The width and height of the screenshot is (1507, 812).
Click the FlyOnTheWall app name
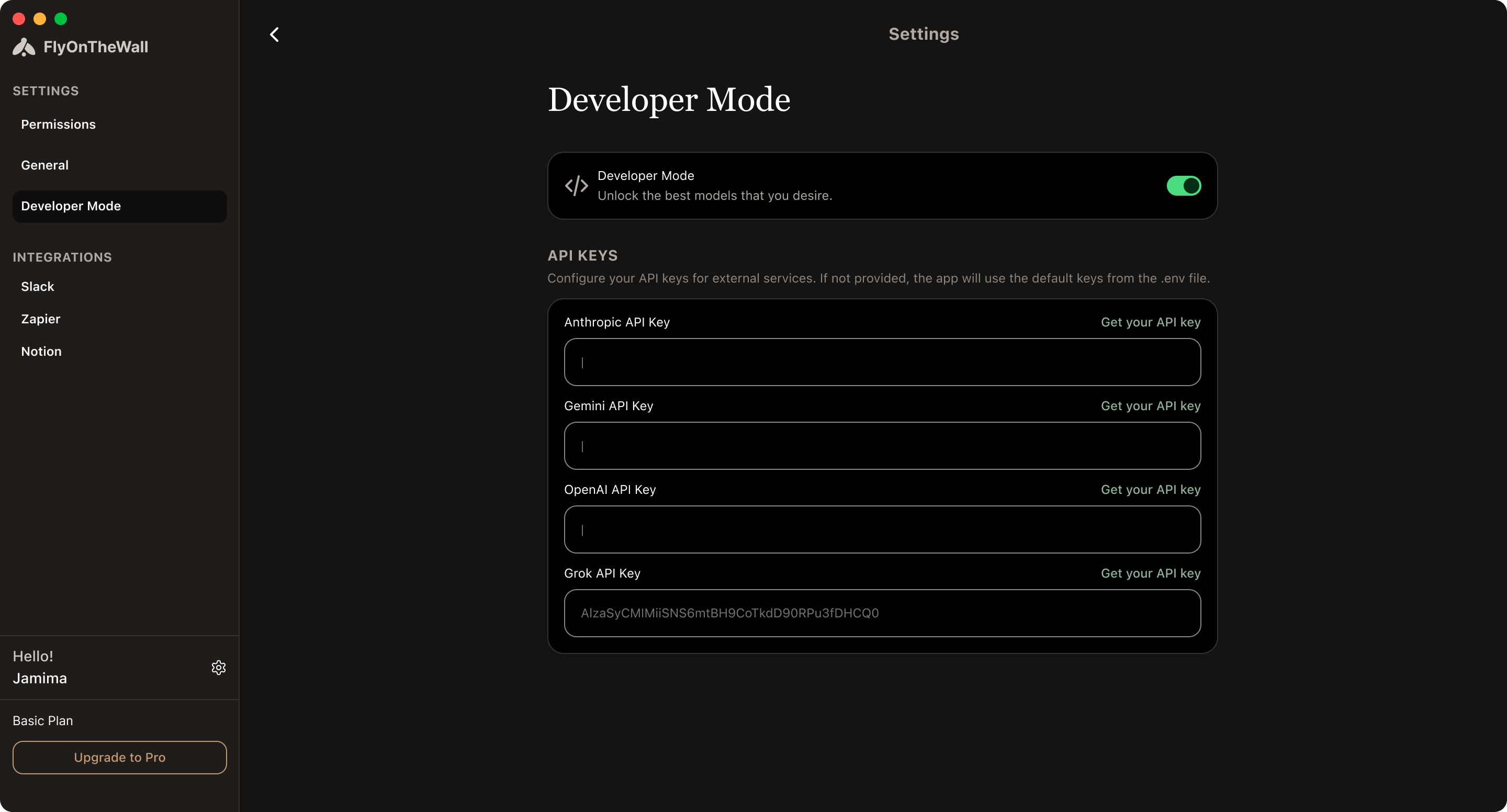(96, 47)
